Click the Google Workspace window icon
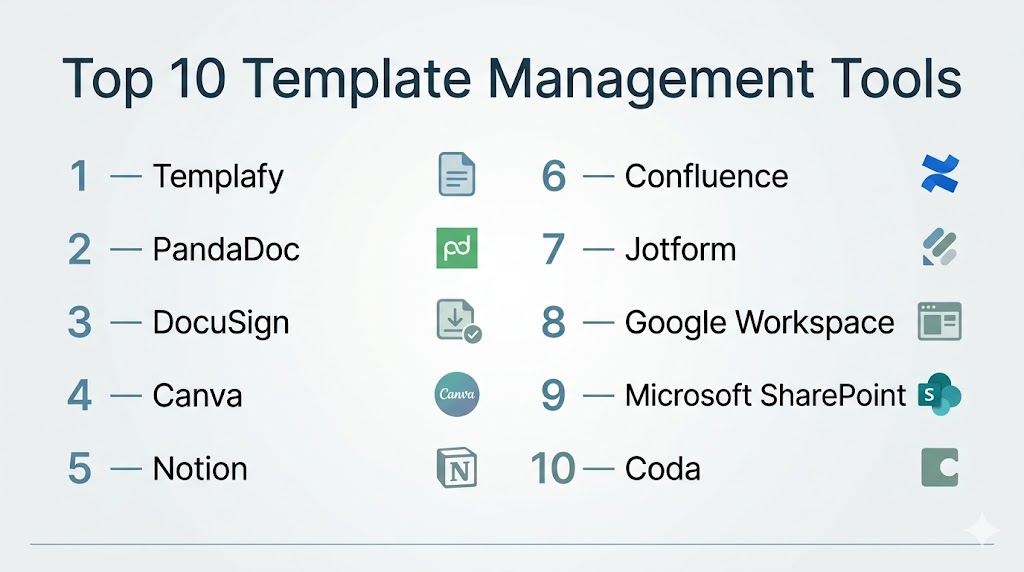 click(x=939, y=322)
